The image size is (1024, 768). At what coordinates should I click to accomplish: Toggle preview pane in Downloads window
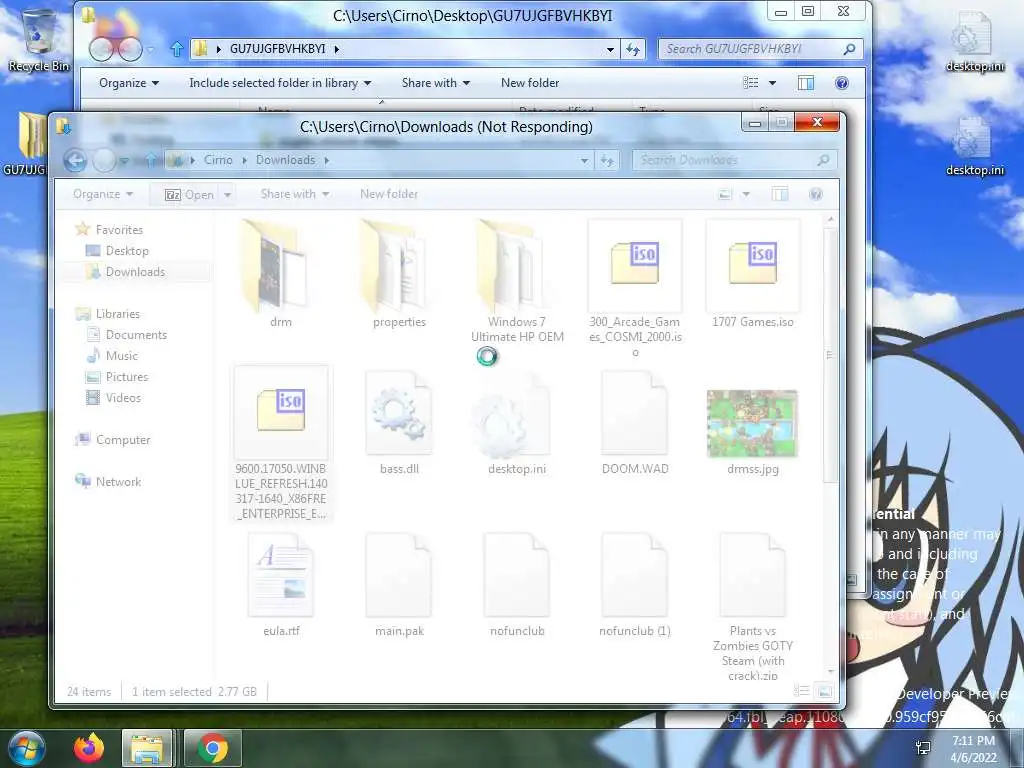[780, 194]
